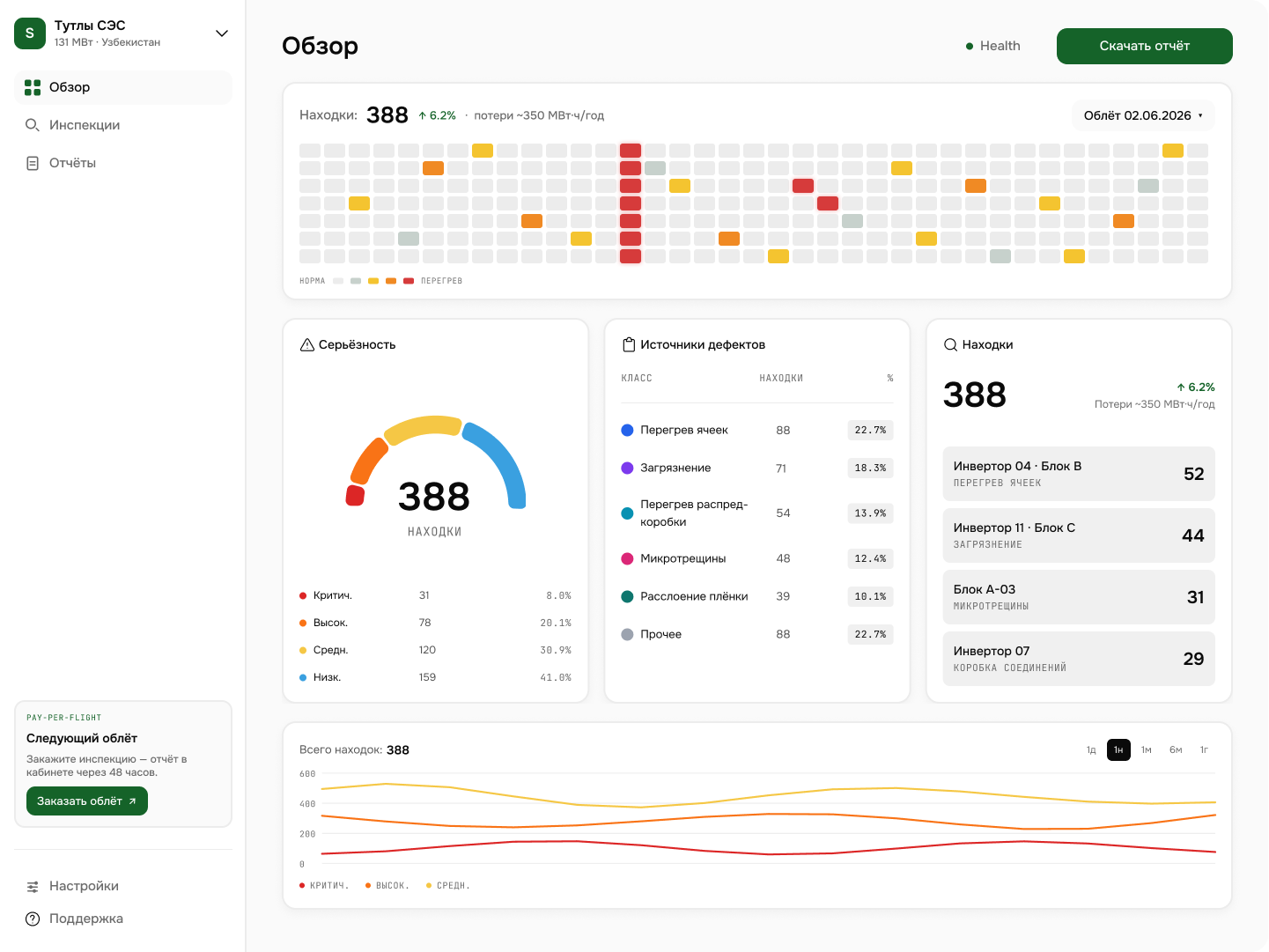
Task: Click the warning triangle icon beside Серьёзность
Action: pyautogui.click(x=307, y=344)
